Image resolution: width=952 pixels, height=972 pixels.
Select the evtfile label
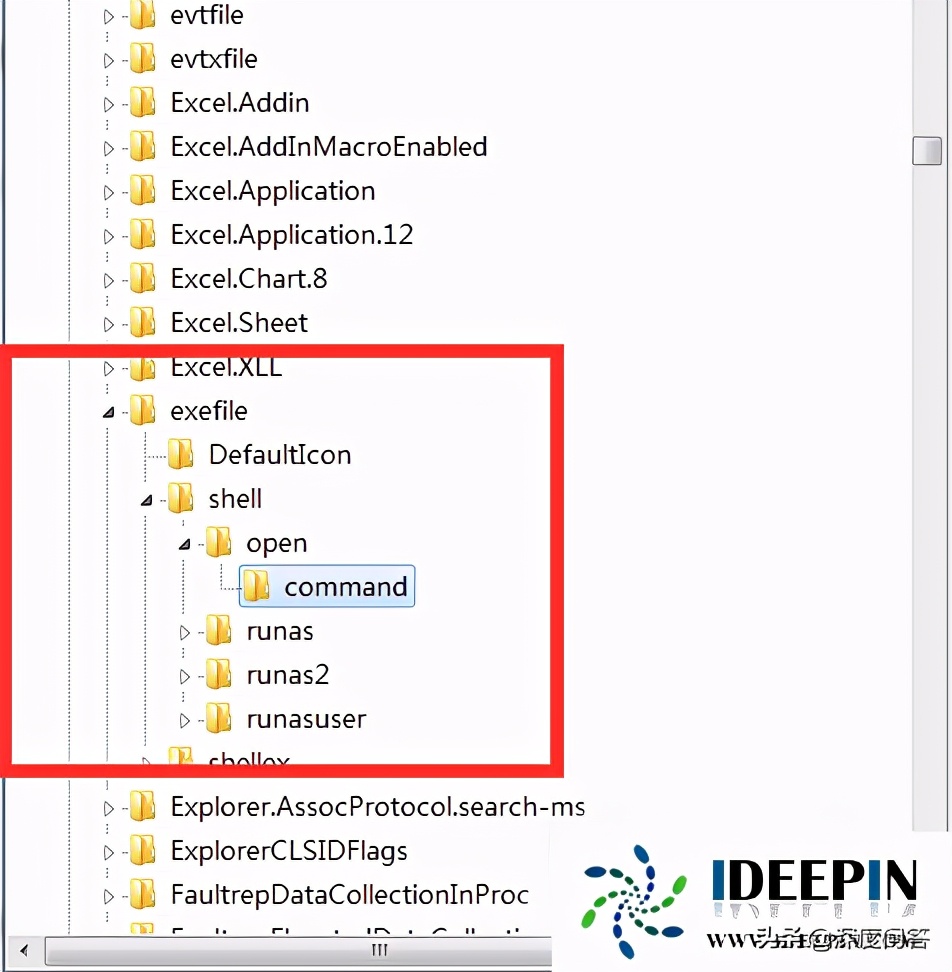click(207, 15)
